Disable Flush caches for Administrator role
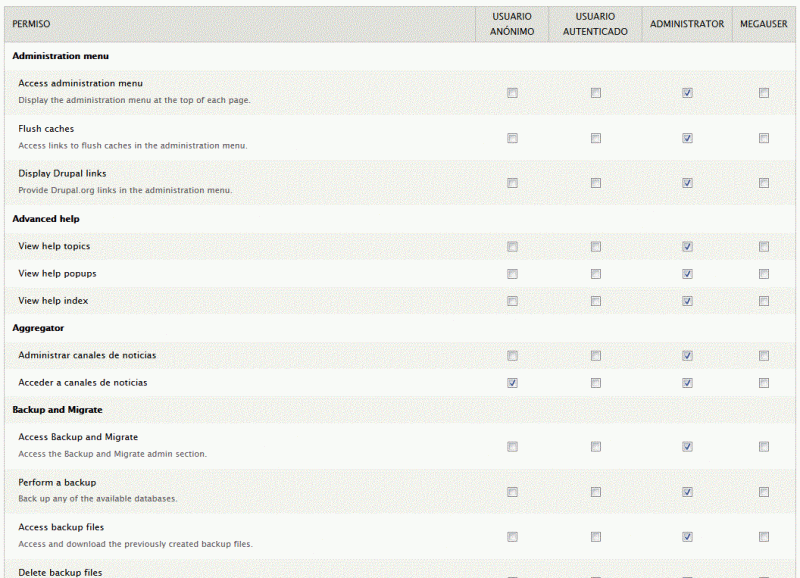Screen dimensions: 800x578 (687, 138)
